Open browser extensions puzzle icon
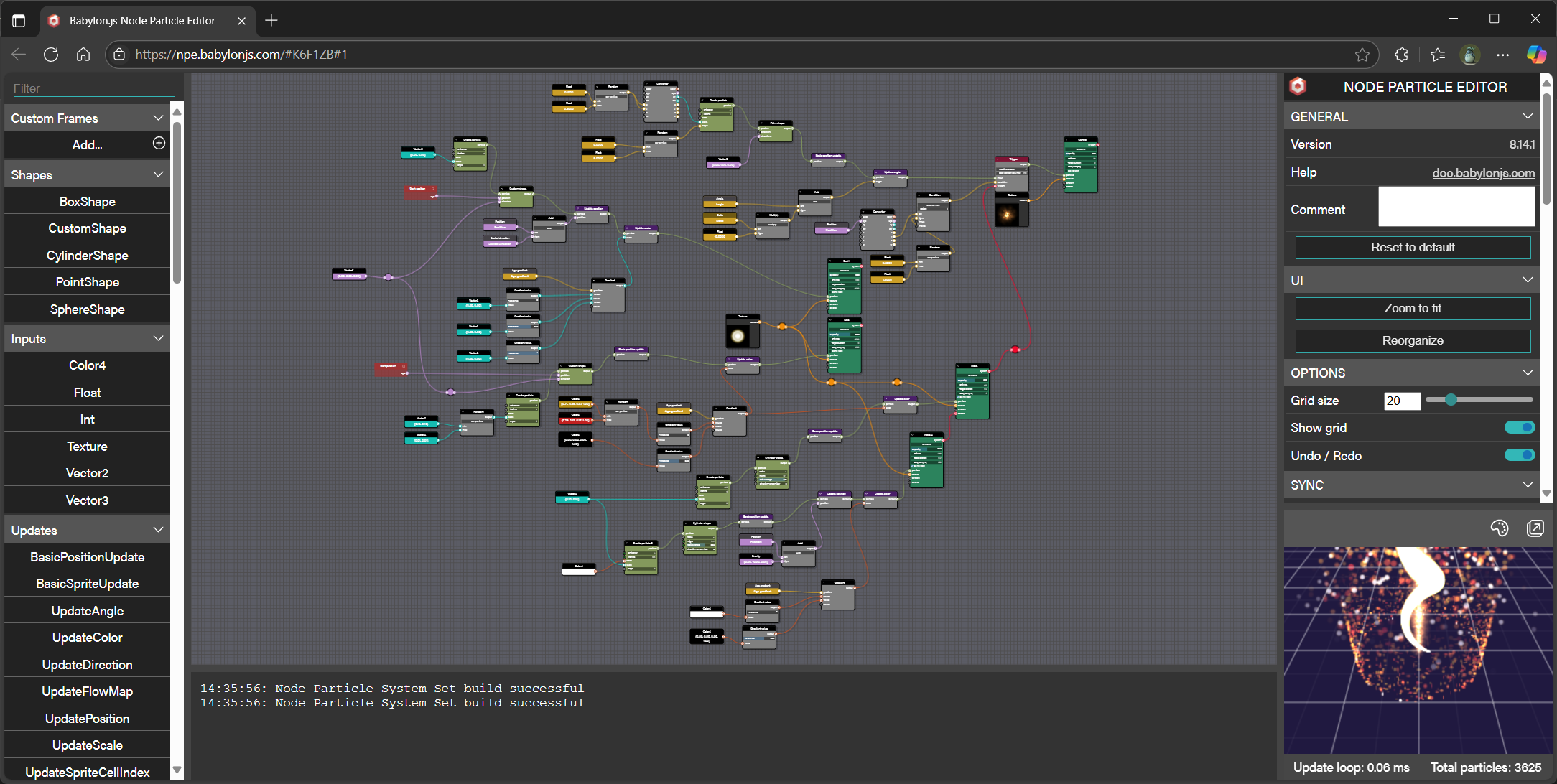This screenshot has width=1557, height=784. [1401, 55]
